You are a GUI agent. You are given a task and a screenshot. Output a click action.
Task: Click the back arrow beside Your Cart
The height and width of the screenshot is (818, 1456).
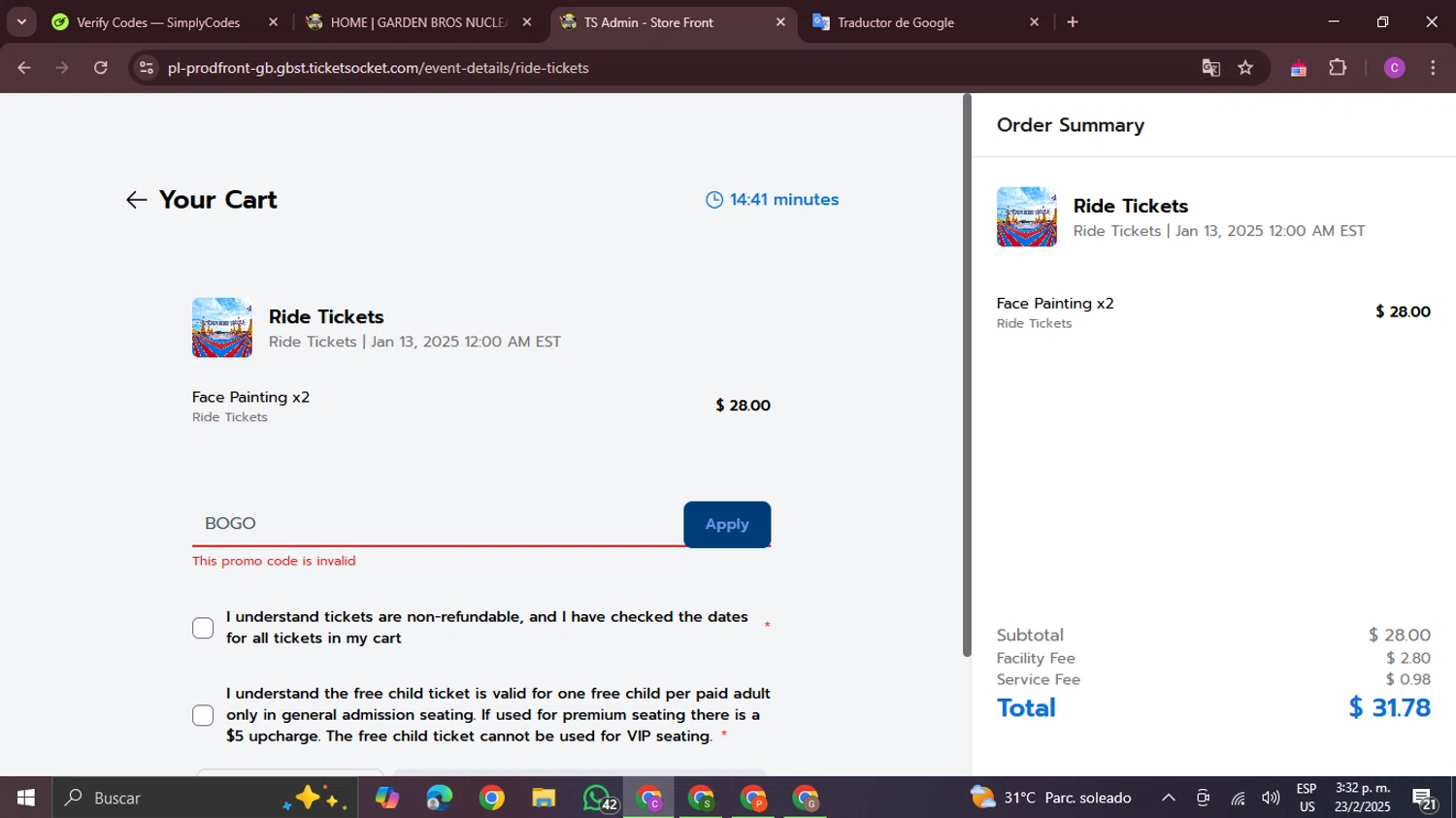point(136,200)
